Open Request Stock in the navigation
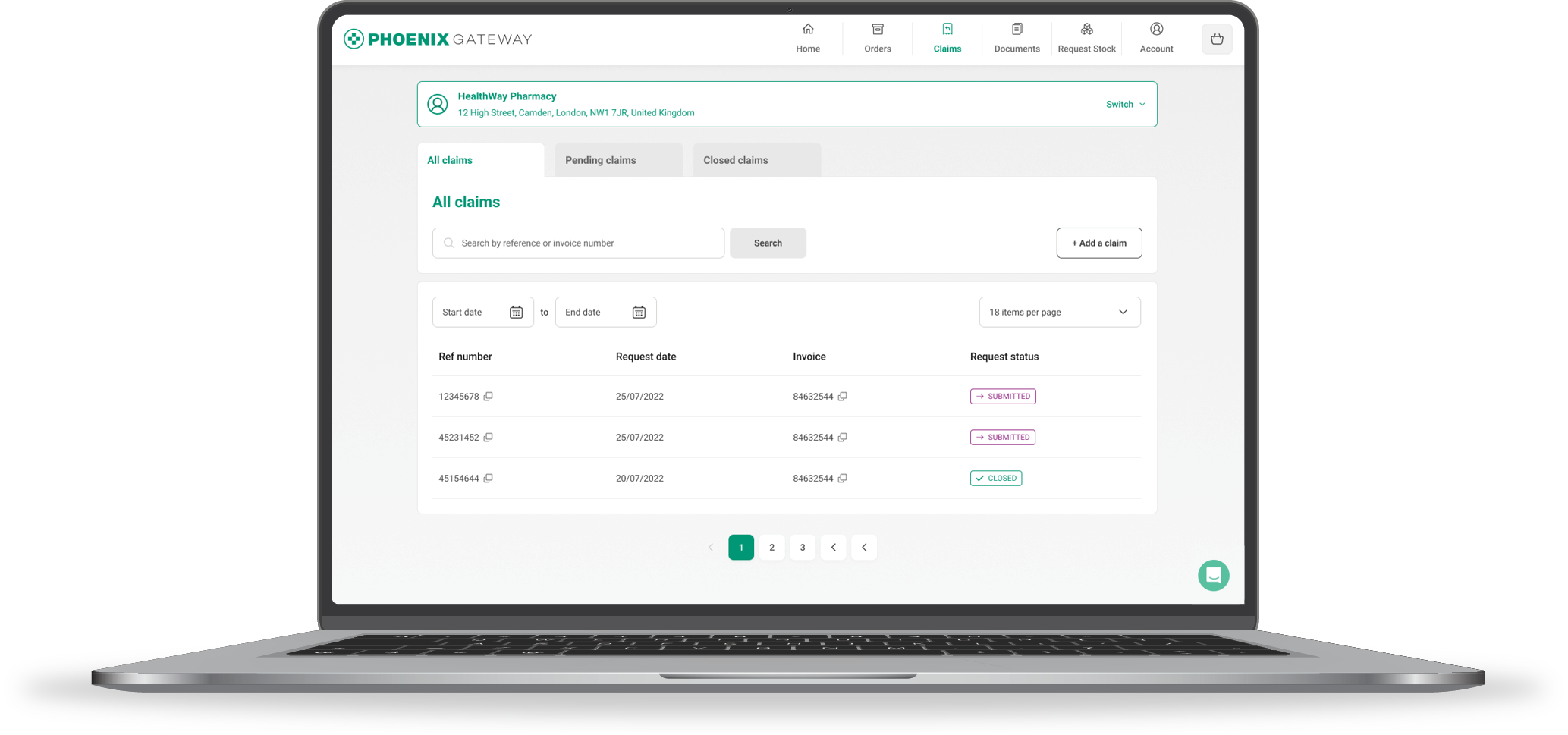The width and height of the screenshot is (1568, 735). pos(1086,38)
